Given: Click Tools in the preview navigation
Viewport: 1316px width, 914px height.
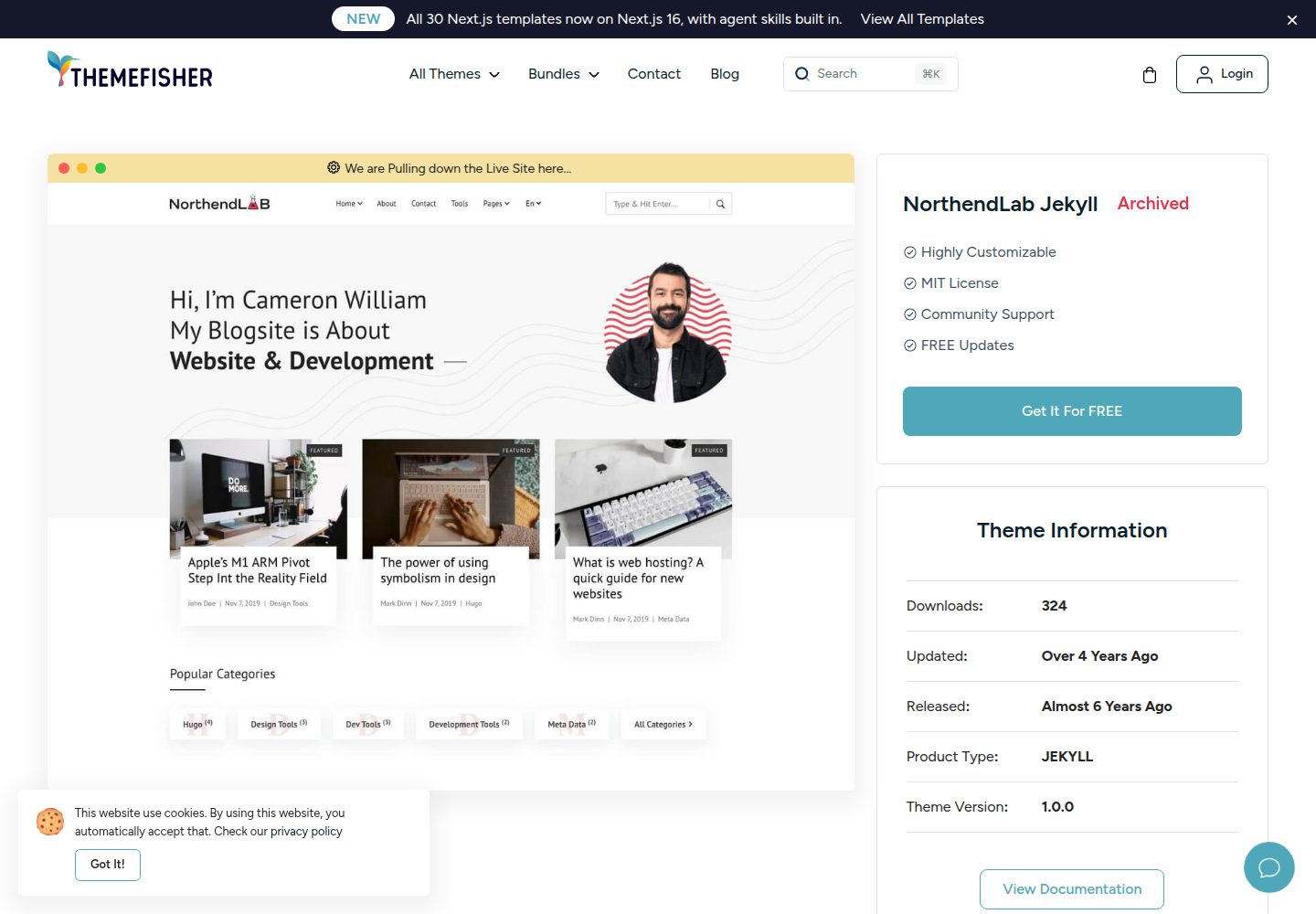Looking at the screenshot, I should click(460, 204).
